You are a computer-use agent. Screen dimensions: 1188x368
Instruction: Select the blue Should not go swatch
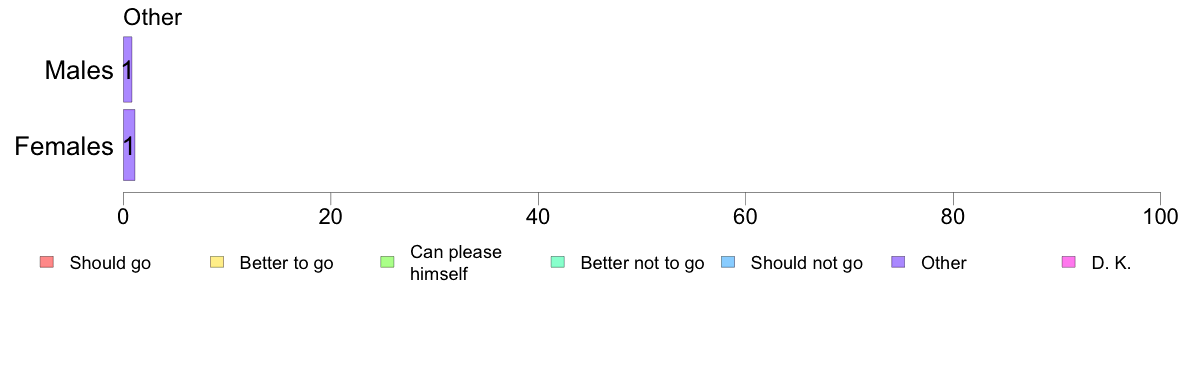[x=727, y=263]
